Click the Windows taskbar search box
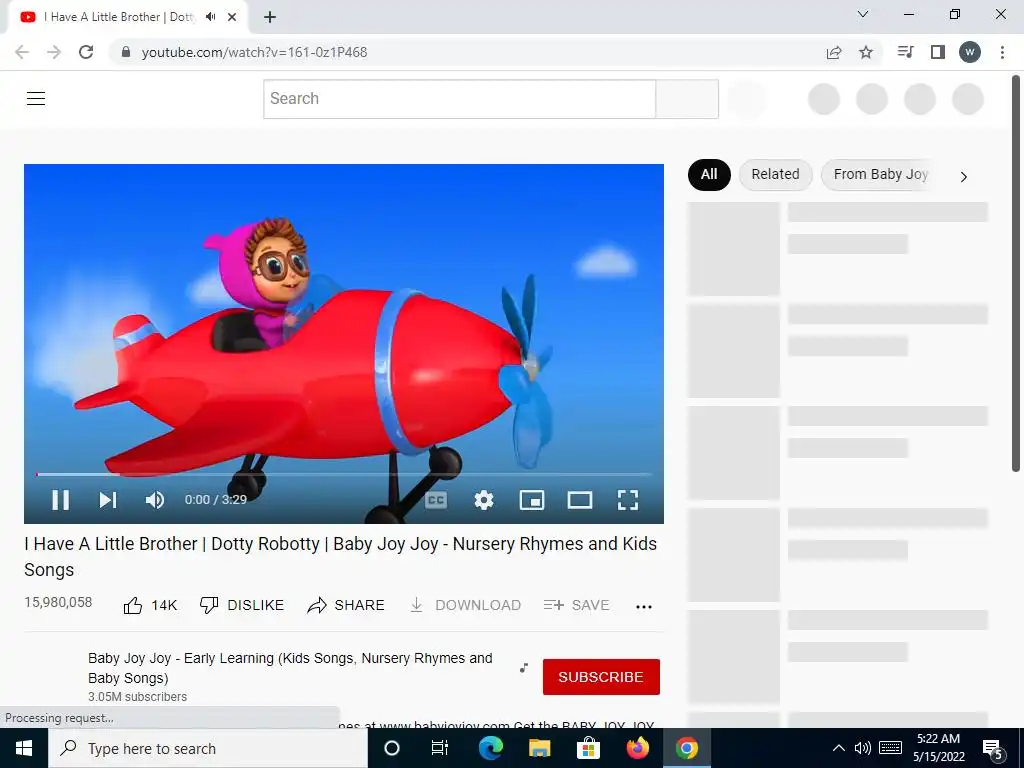The image size is (1024, 768). pos(208,748)
